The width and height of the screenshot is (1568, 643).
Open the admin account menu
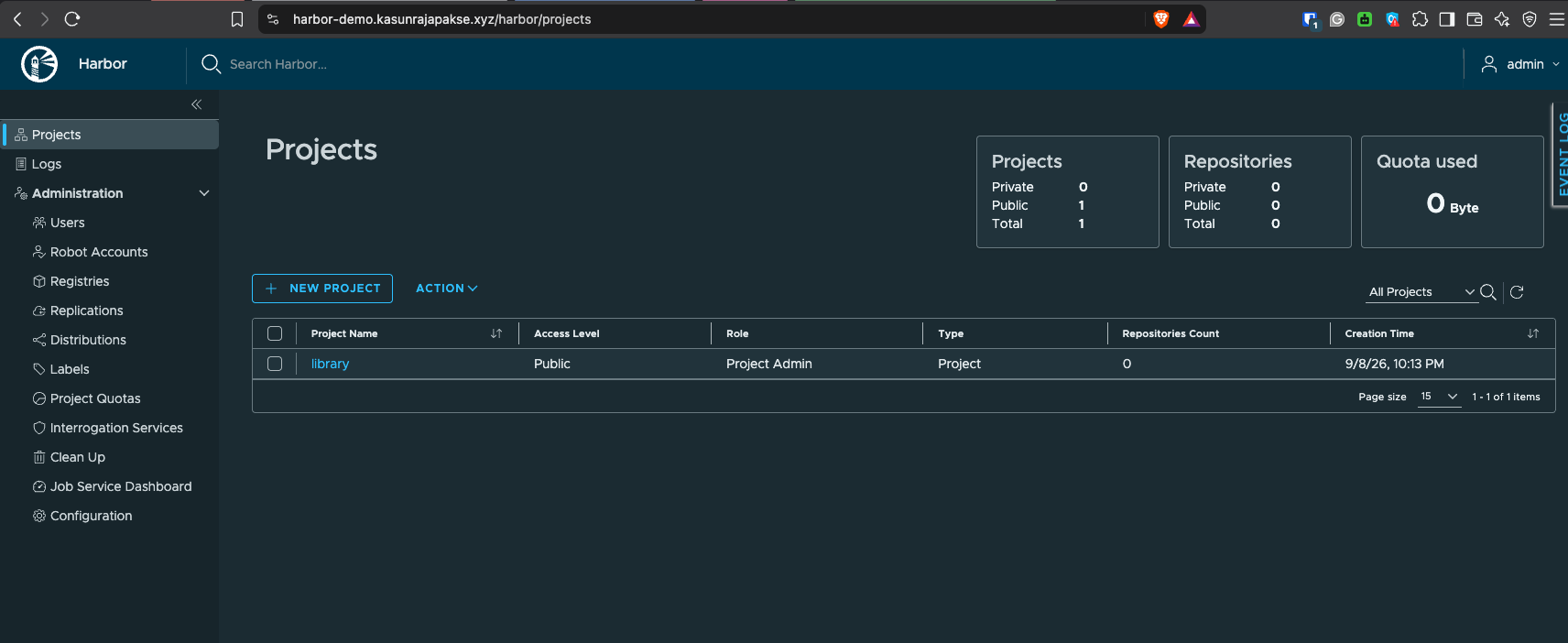click(x=1520, y=64)
